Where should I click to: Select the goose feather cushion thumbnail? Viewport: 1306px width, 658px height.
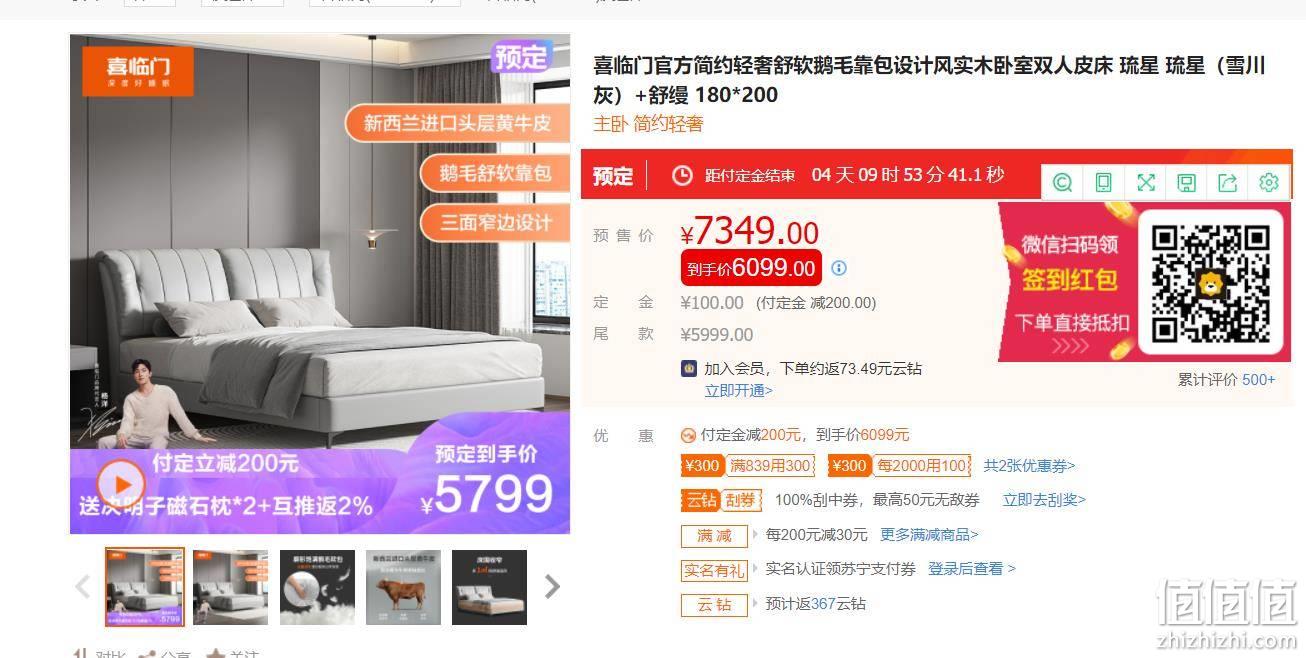317,587
